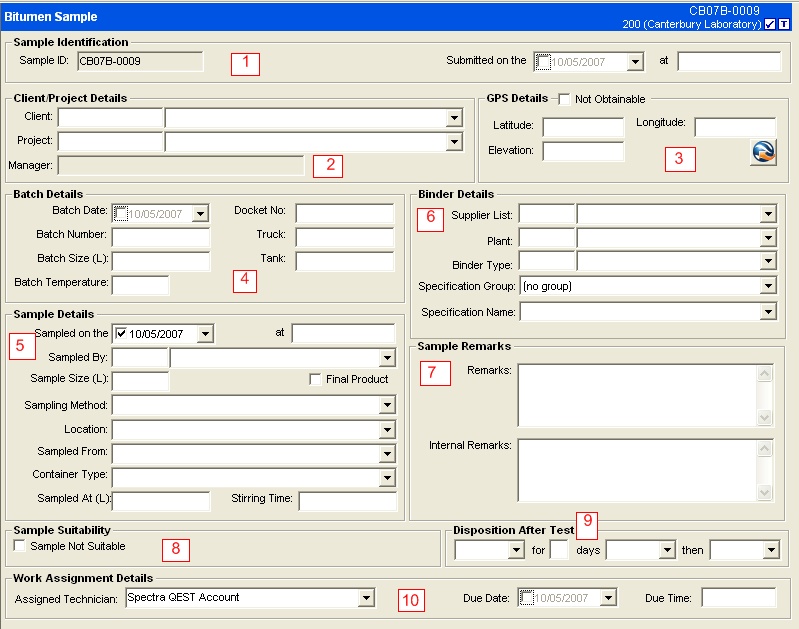Expand the Binder Type dropdown
Screen dimensions: 799x629
767,263
